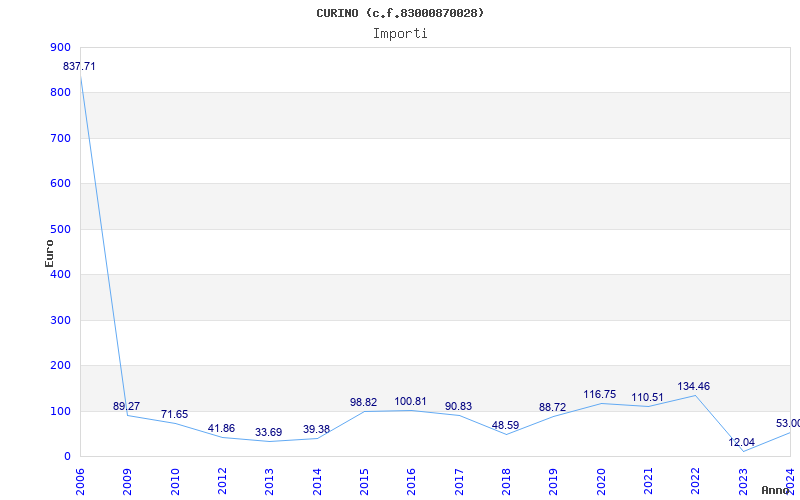Click the 90.83 value label
The width and height of the screenshot is (800, 500).
458,406
